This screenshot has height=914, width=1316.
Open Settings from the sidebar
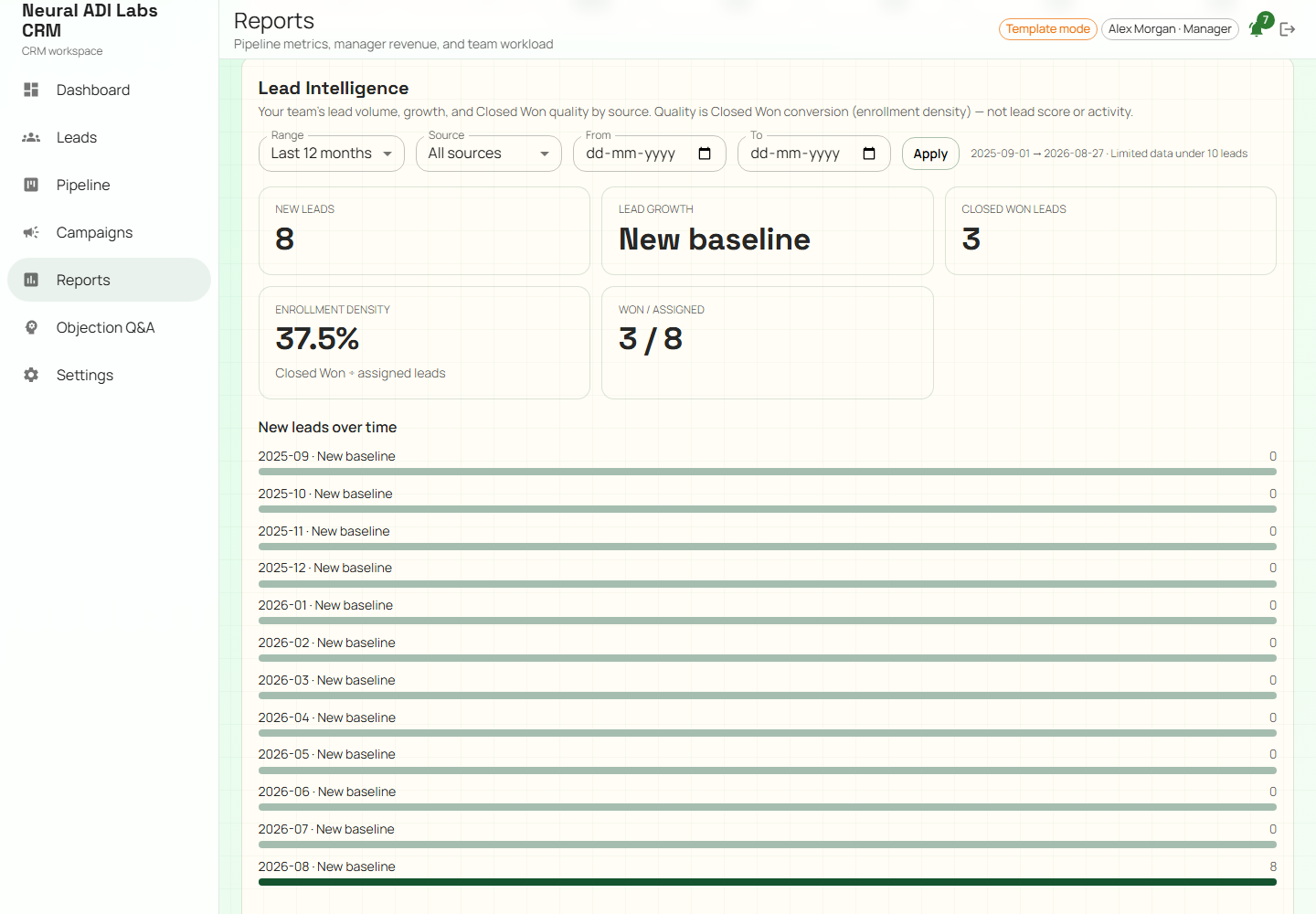tap(109, 375)
